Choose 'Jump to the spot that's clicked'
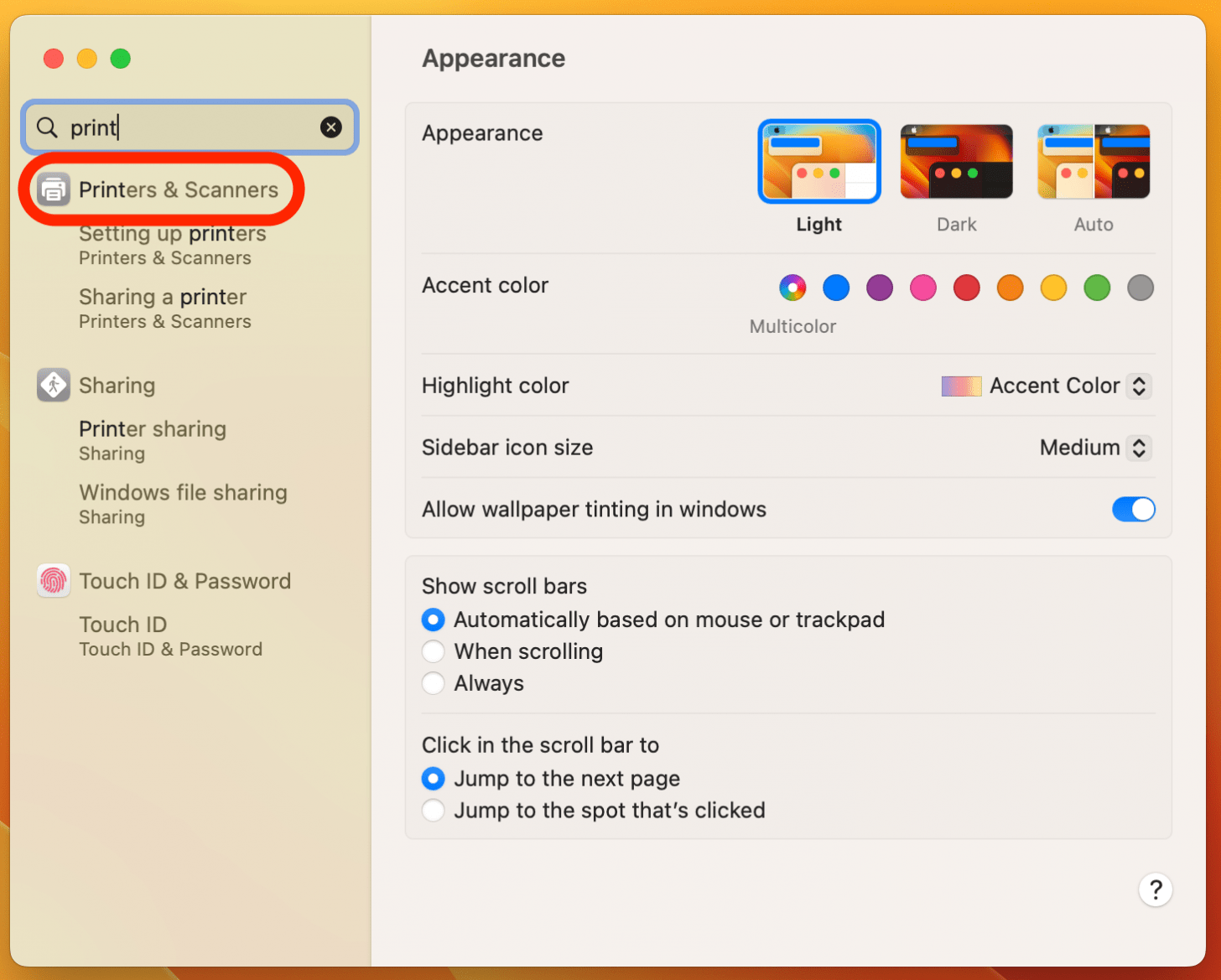 [x=434, y=811]
